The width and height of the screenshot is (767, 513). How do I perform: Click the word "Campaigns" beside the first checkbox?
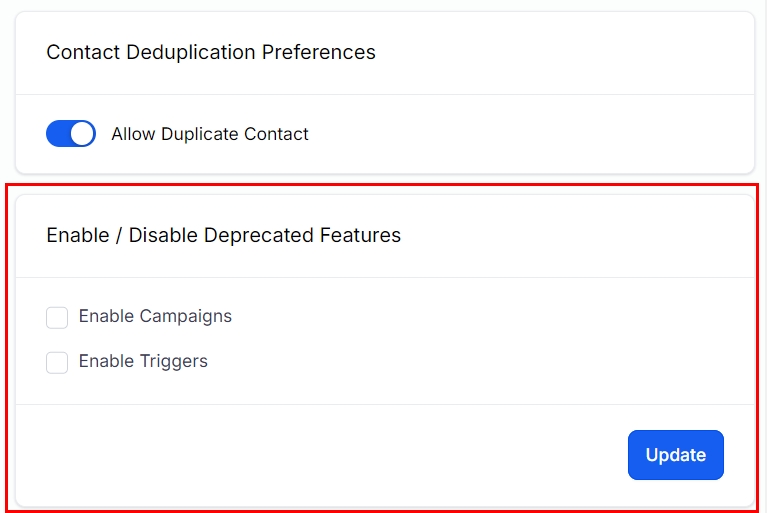point(185,317)
